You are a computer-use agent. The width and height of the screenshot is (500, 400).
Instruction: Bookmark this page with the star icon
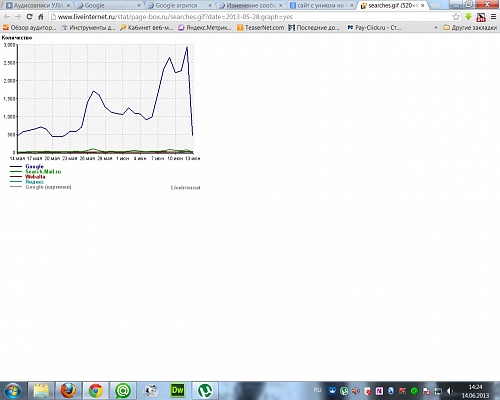(456, 17)
